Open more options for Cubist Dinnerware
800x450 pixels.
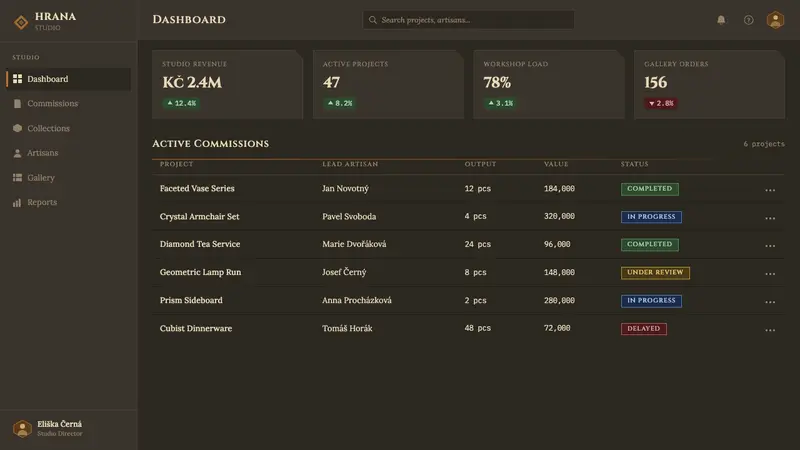[770, 330]
